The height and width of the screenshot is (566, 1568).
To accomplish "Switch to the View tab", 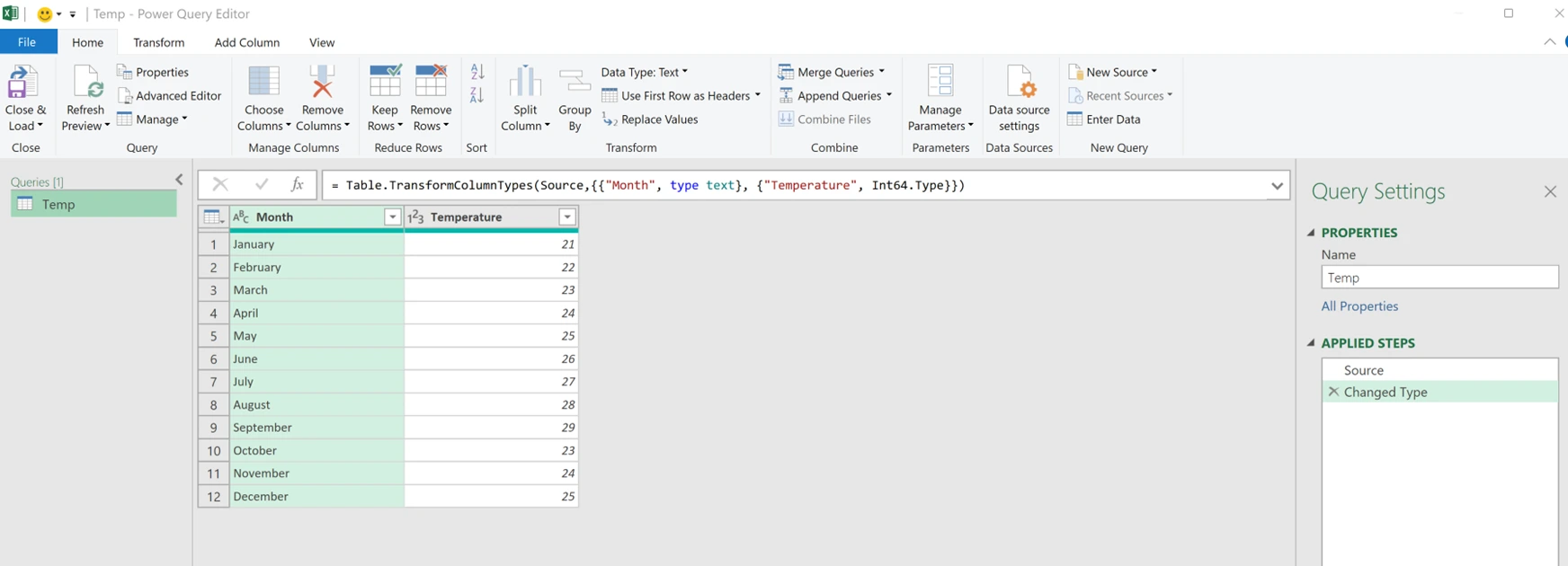I will point(321,42).
